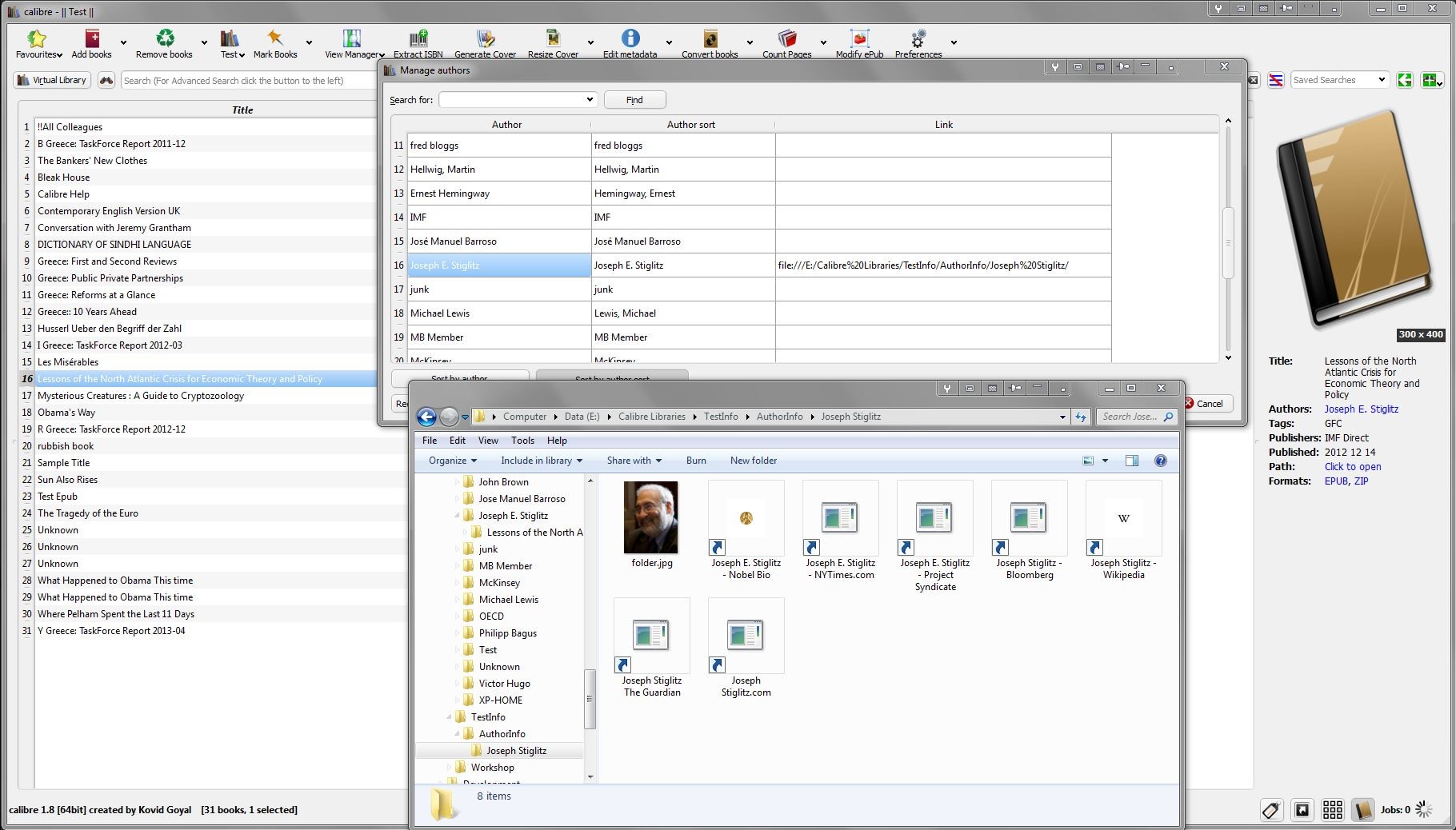1456x830 pixels.
Task: Toggle the cover grid view button
Action: (1333, 810)
